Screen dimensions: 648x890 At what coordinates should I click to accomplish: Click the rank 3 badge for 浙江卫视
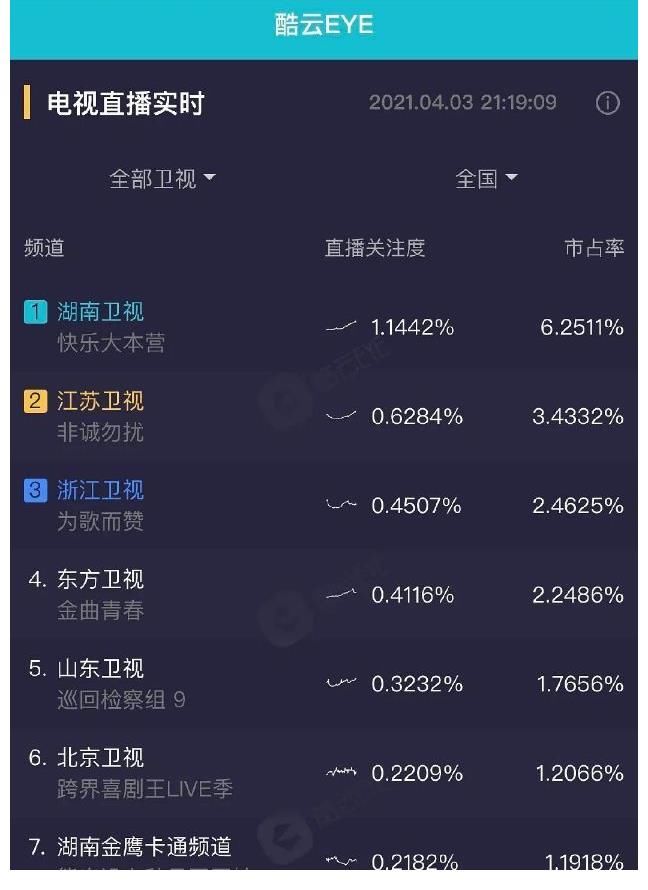pyautogui.click(x=35, y=490)
